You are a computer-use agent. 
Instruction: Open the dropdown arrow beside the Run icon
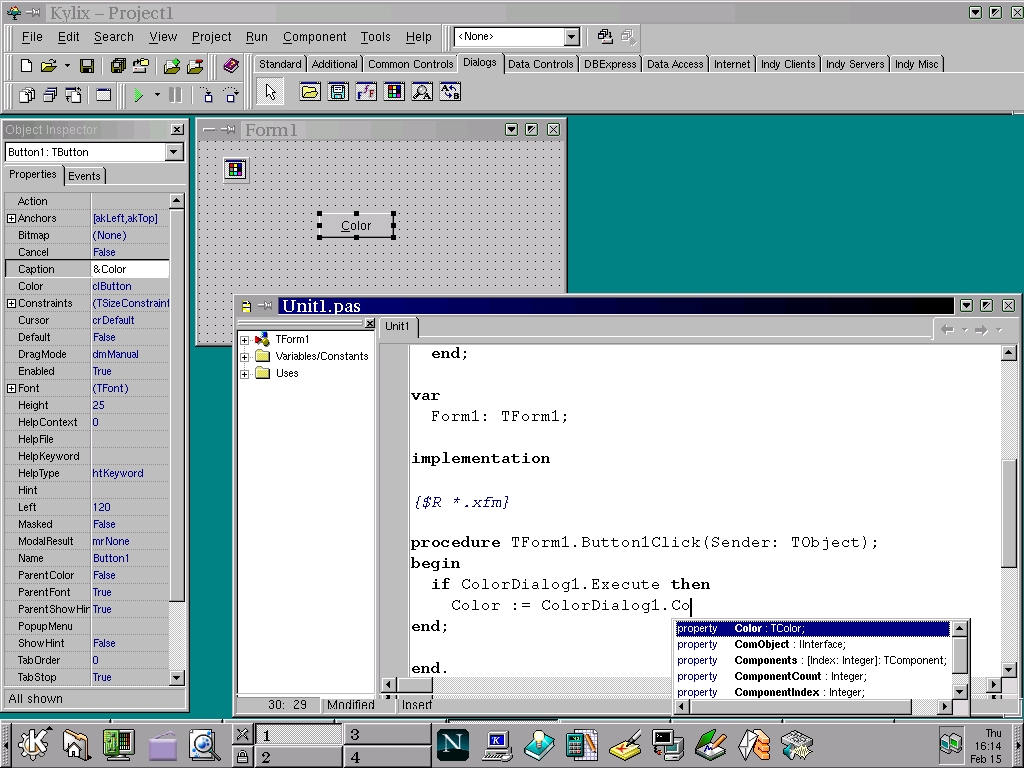click(157, 95)
